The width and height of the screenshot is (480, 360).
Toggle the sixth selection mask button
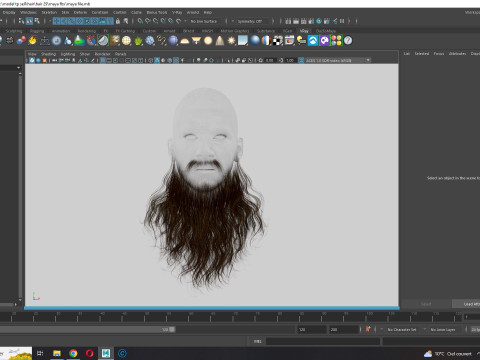[x=95, y=21]
